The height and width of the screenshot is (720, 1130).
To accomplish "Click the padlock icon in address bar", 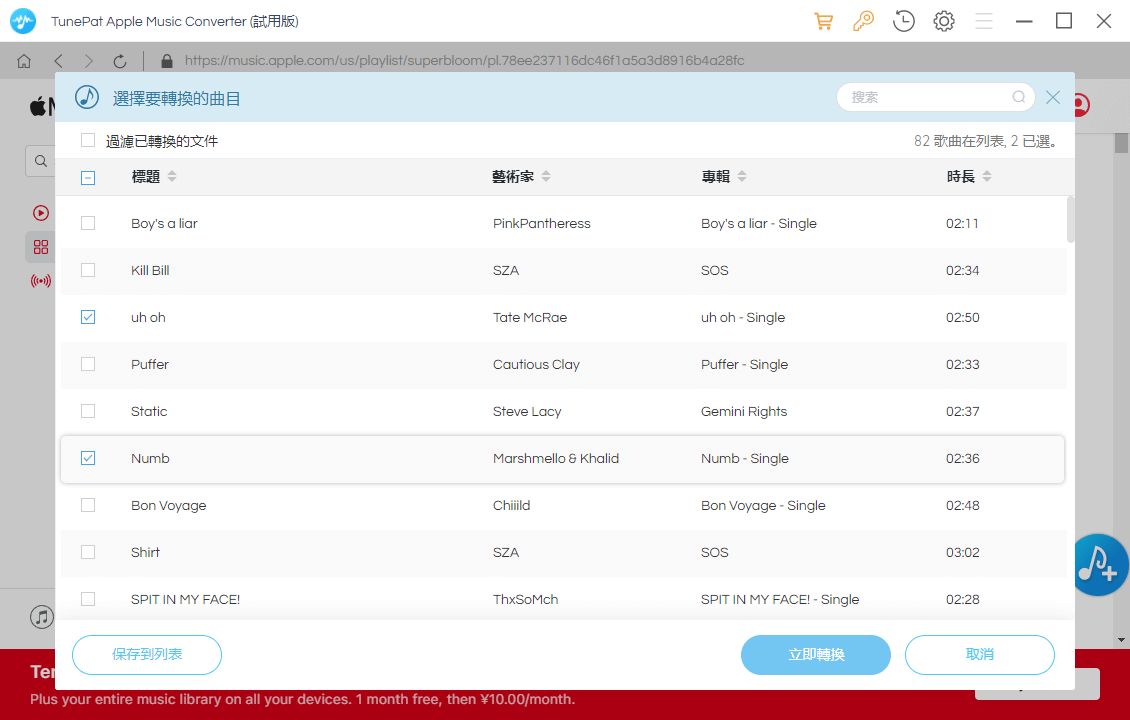I will 167,61.
